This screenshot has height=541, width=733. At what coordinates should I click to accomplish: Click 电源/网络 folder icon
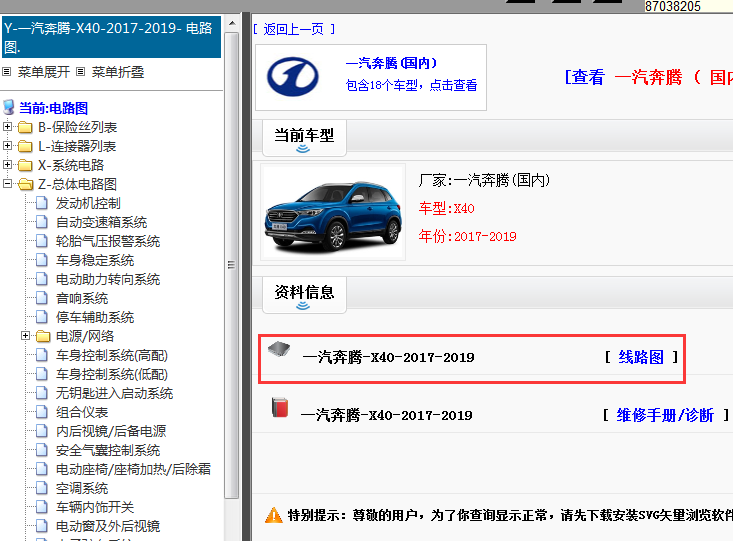[x=43, y=336]
